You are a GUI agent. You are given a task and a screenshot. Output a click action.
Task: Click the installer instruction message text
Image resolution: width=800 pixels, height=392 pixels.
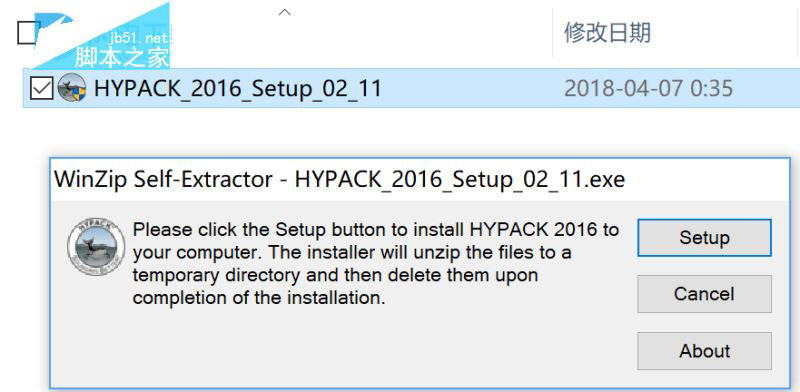(376, 263)
